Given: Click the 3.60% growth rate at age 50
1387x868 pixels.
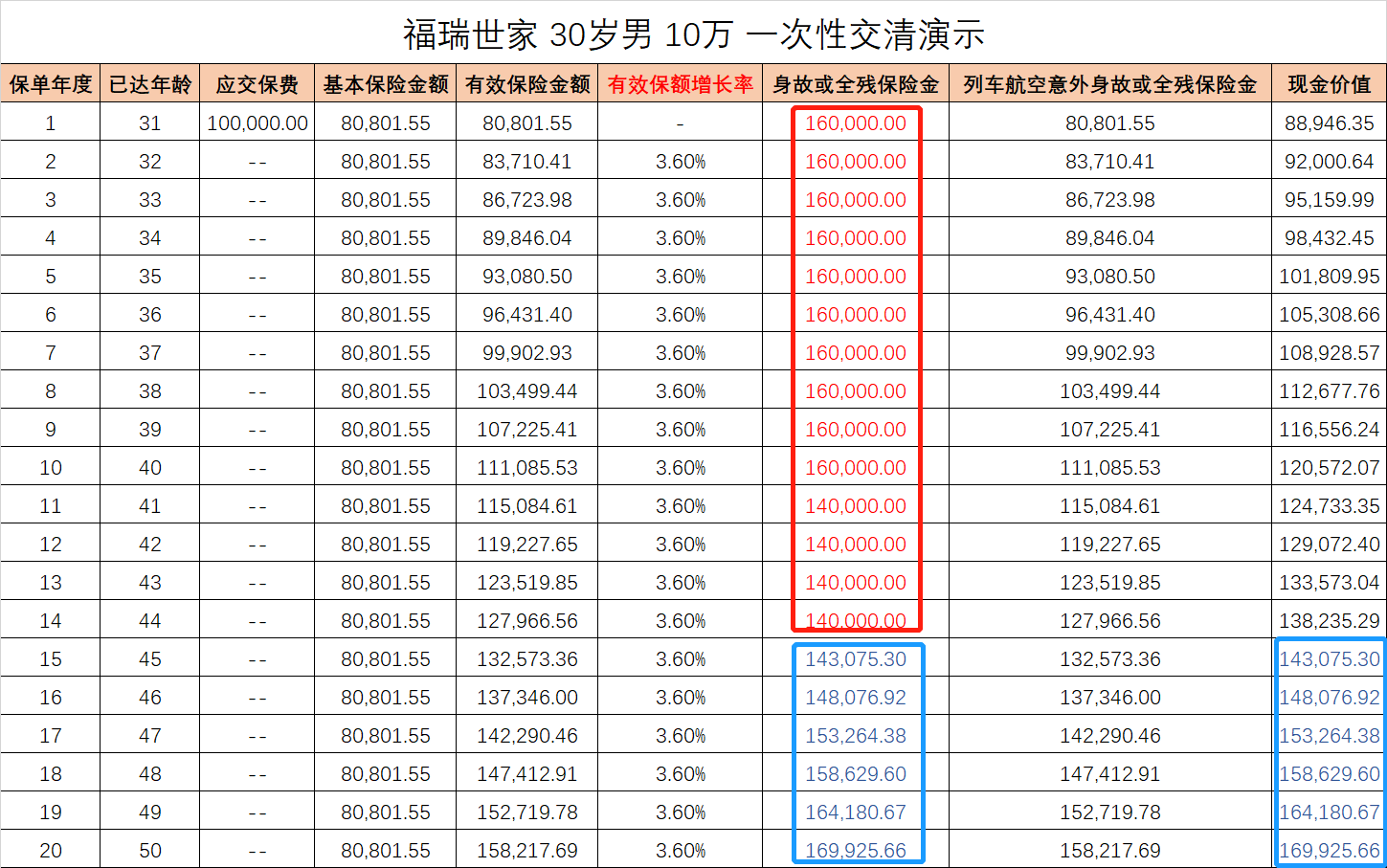Looking at the screenshot, I should pyautogui.click(x=681, y=851).
